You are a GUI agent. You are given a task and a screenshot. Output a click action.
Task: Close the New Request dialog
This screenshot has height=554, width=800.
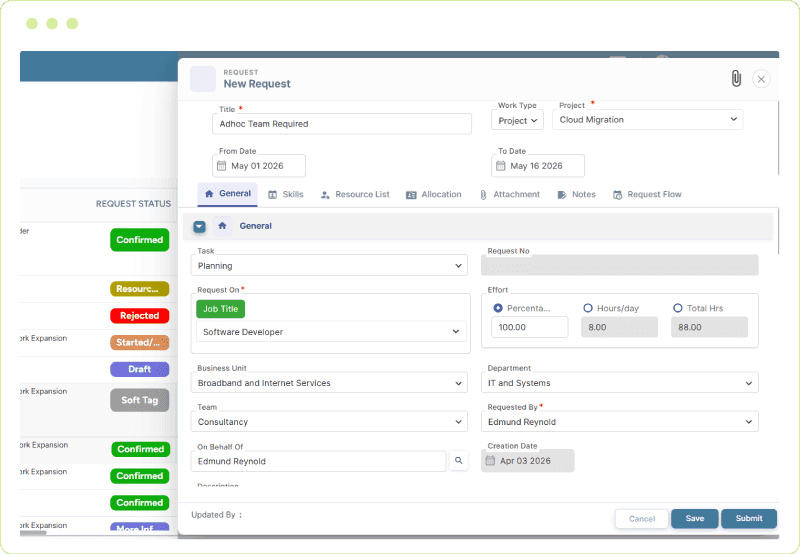pyautogui.click(x=761, y=79)
